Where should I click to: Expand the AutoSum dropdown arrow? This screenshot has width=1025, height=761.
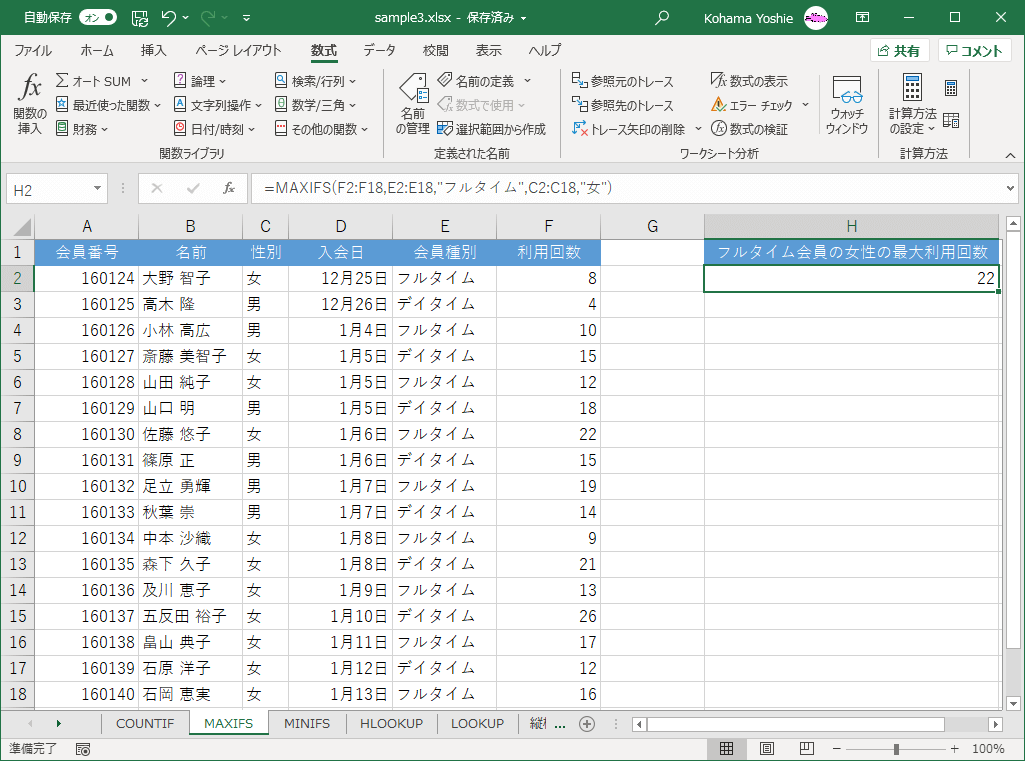[144, 80]
